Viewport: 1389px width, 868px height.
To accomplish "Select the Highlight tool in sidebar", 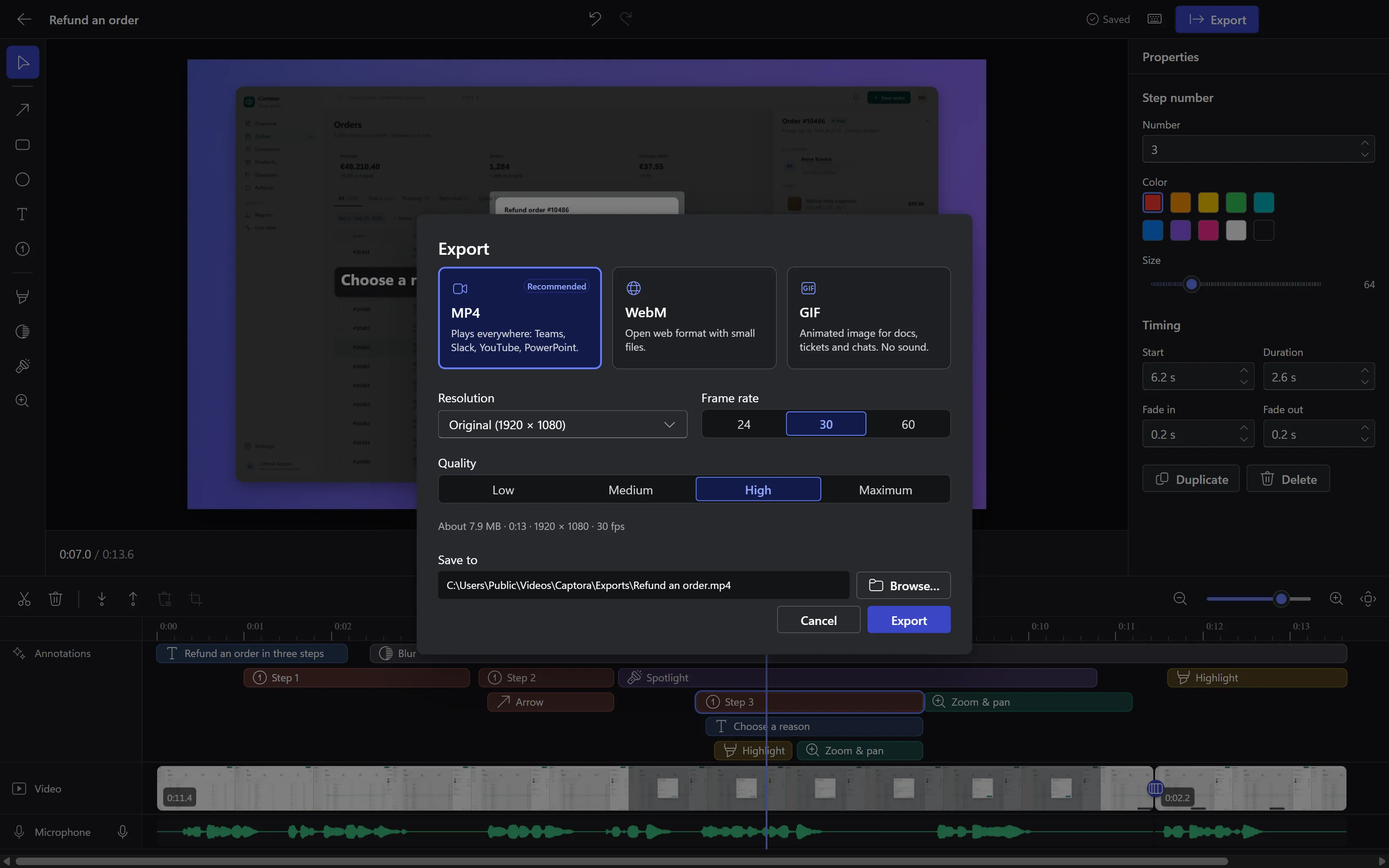I will pyautogui.click(x=23, y=297).
